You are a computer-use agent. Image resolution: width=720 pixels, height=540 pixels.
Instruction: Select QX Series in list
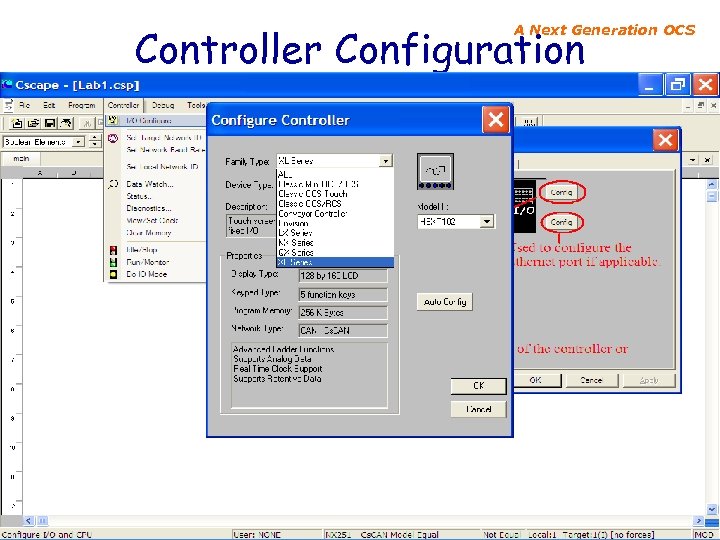coord(335,252)
